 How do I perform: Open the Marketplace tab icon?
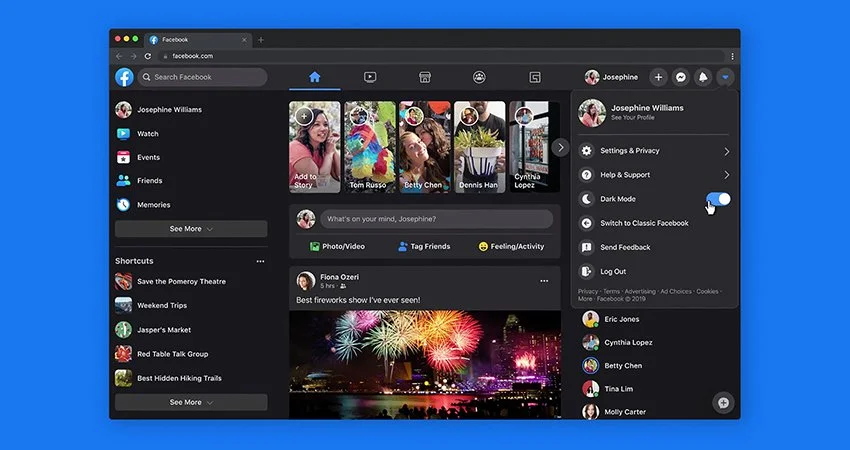(425, 77)
